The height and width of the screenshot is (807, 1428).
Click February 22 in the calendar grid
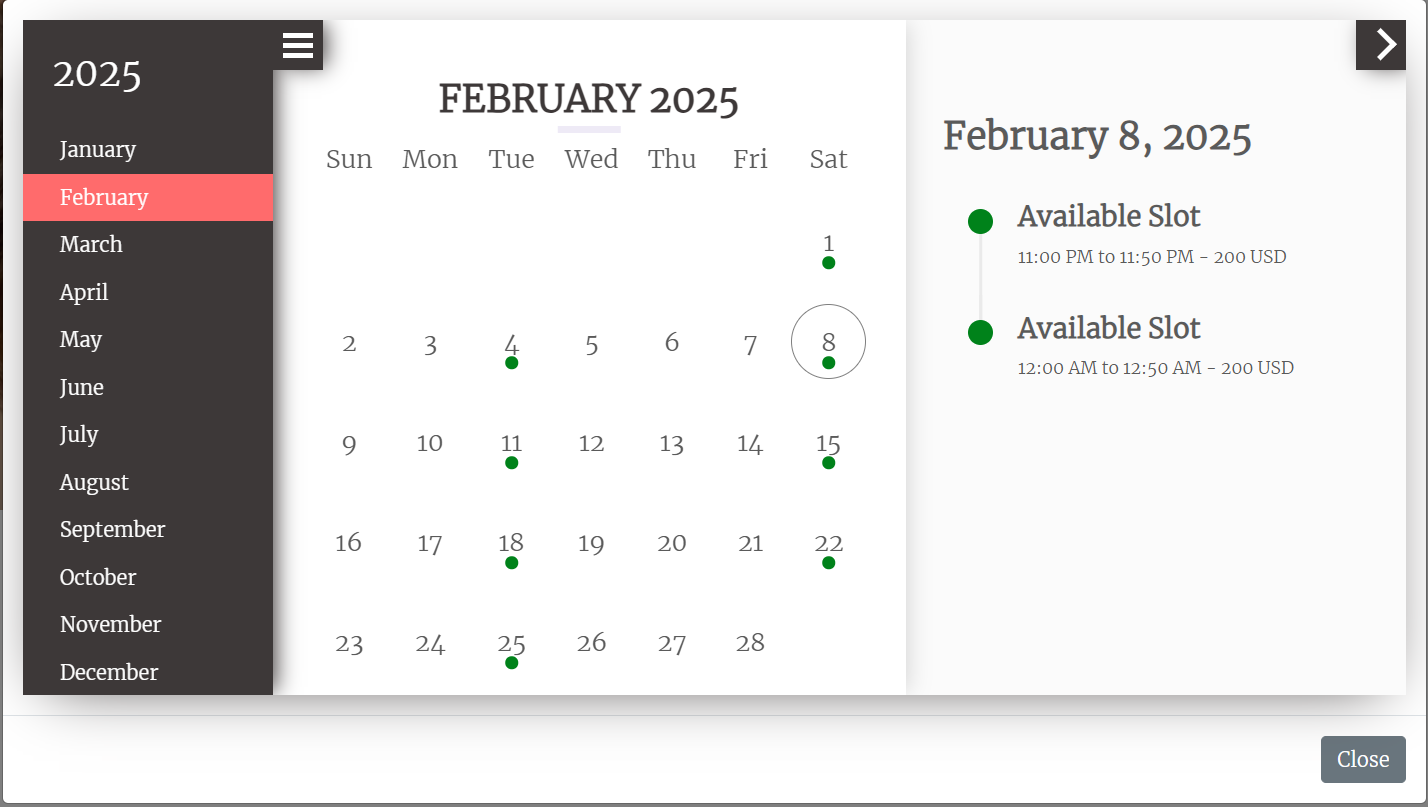828,544
